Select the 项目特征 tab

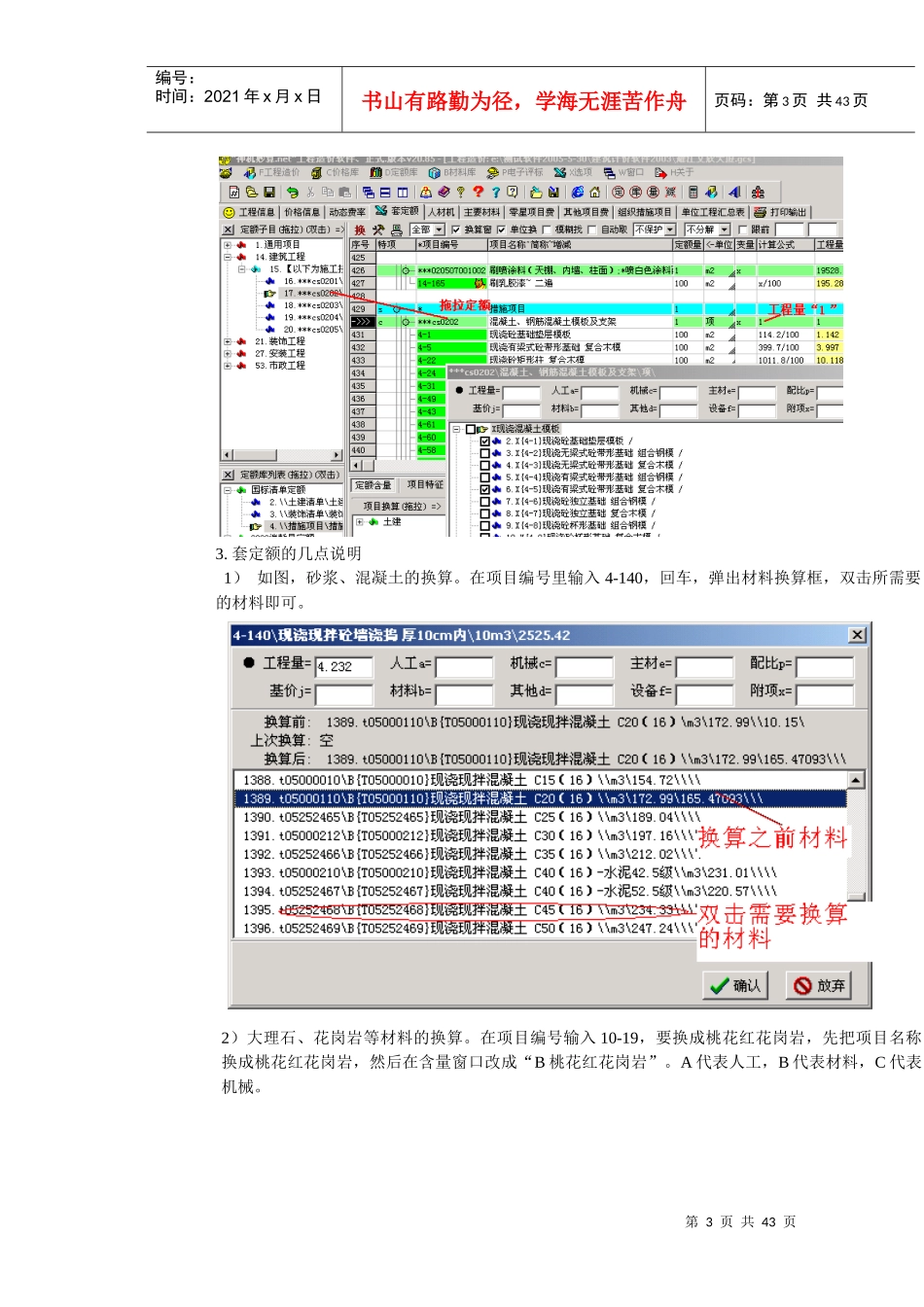(x=425, y=485)
